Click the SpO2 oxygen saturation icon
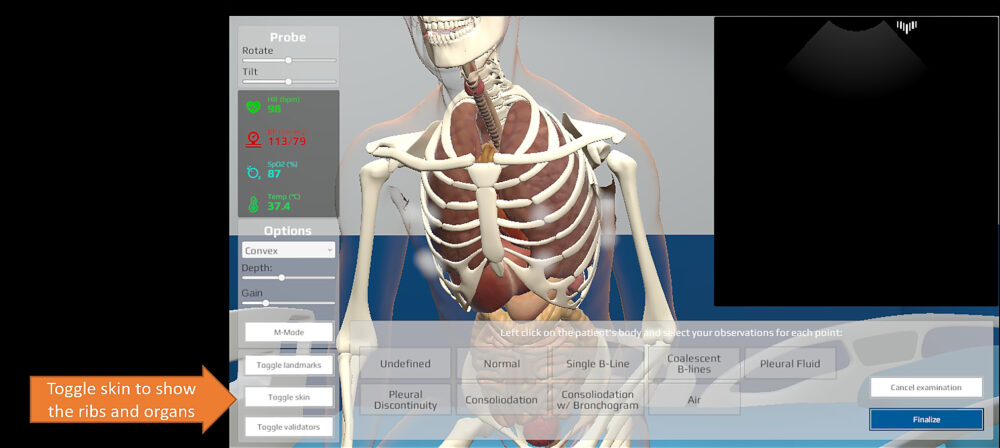This screenshot has width=1000, height=448. pyautogui.click(x=253, y=171)
